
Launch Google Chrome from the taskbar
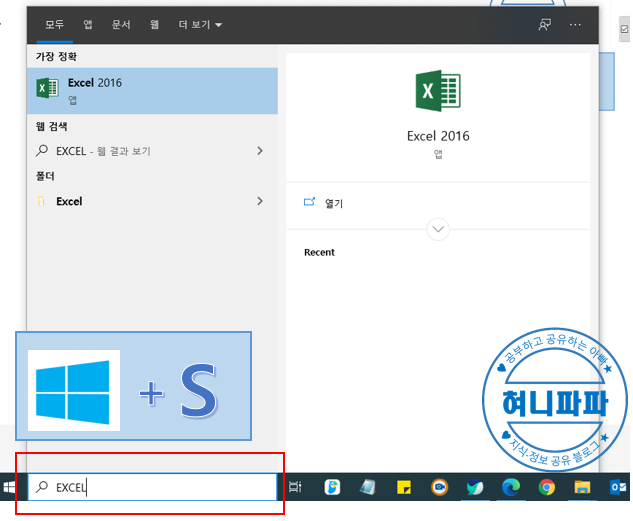[x=547, y=487]
